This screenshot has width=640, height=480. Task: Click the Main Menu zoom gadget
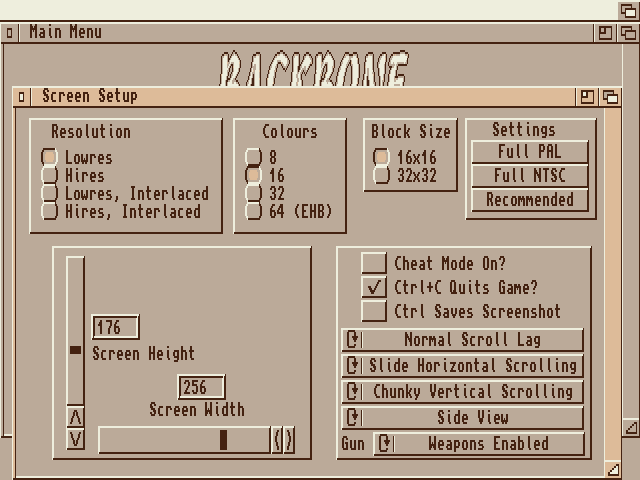coord(605,33)
